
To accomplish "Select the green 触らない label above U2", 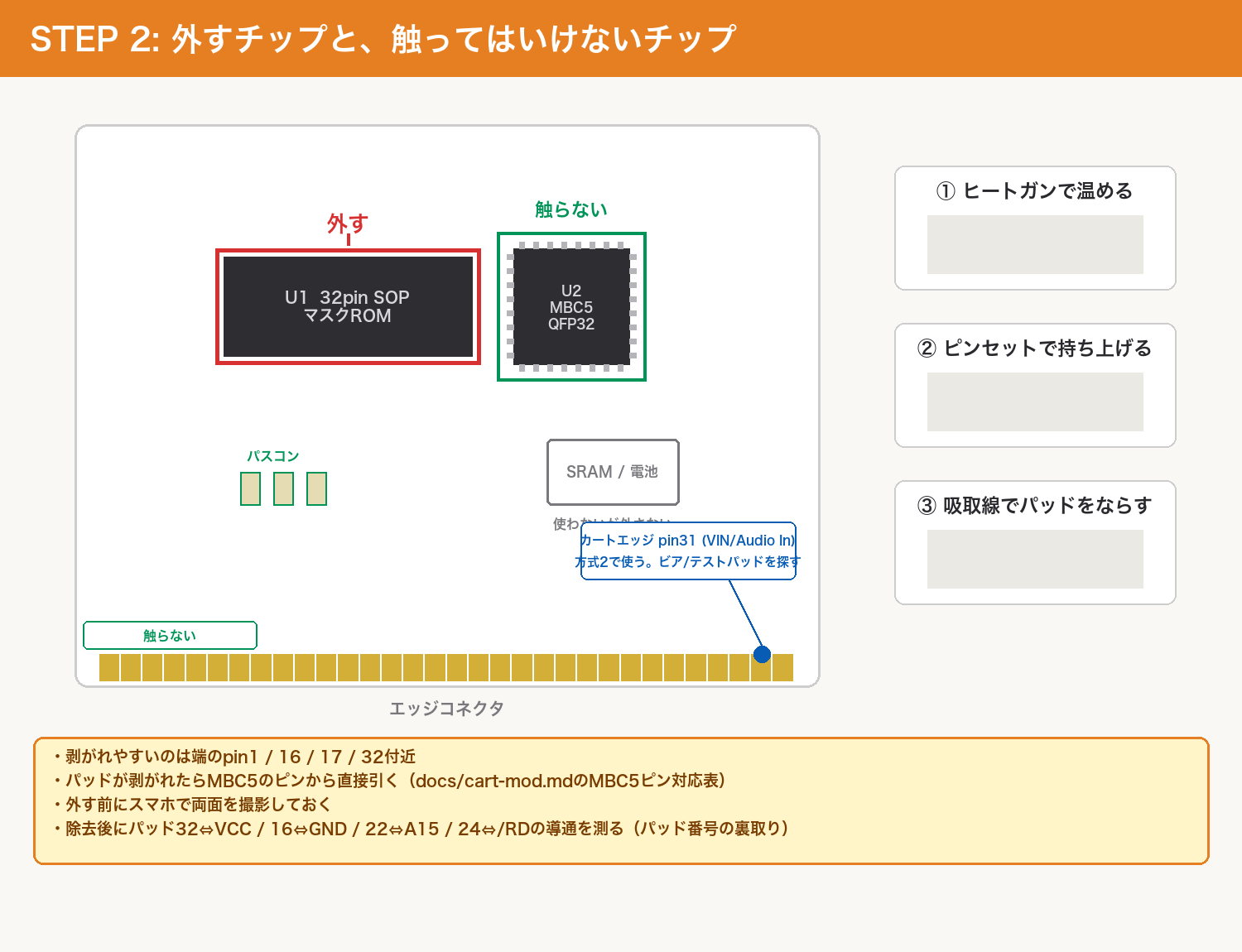I will (x=571, y=209).
